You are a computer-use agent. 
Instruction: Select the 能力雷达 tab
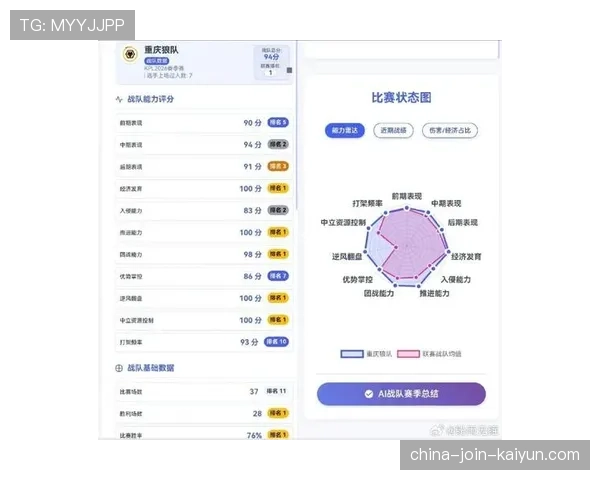coord(345,131)
